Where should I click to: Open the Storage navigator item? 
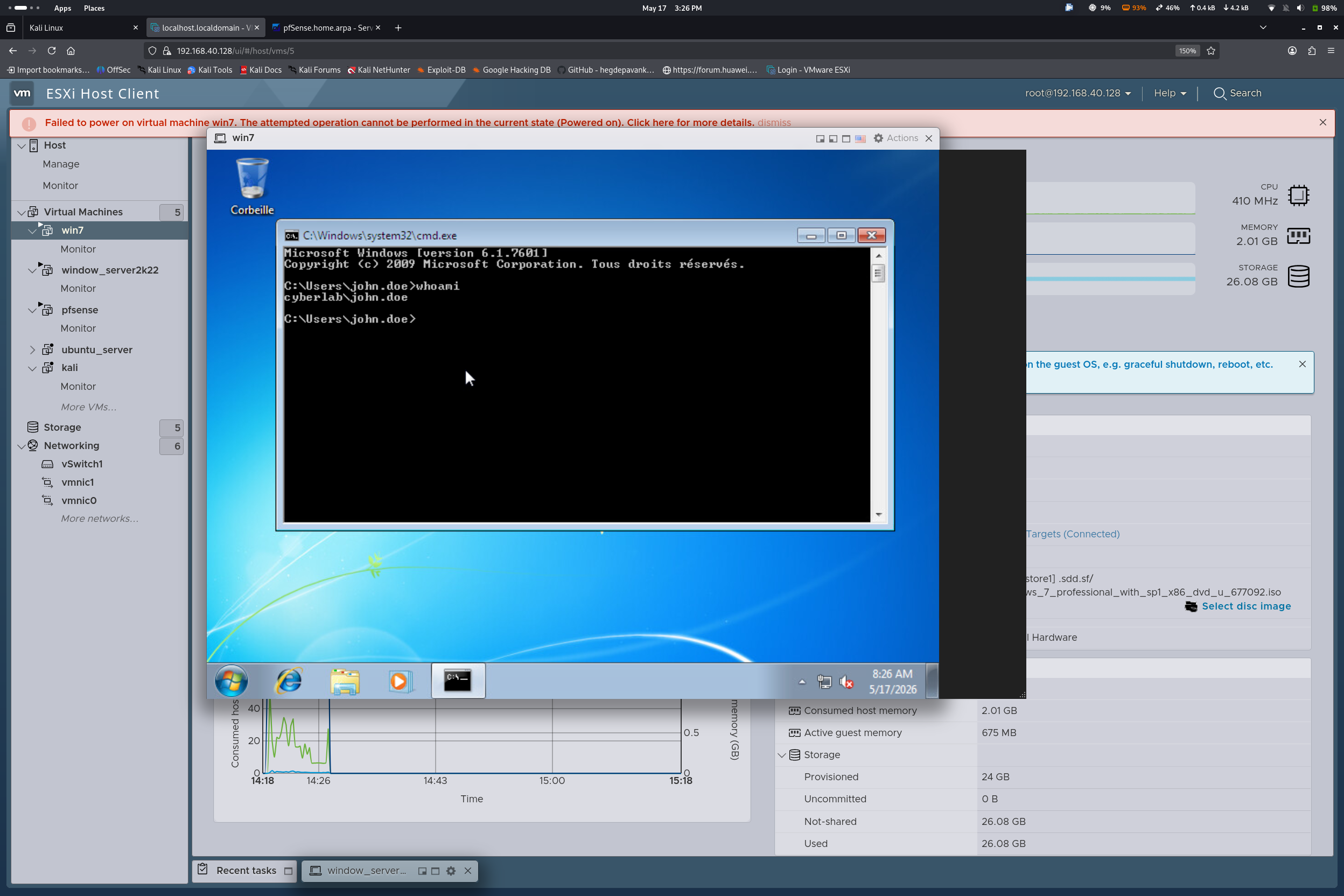click(x=62, y=428)
